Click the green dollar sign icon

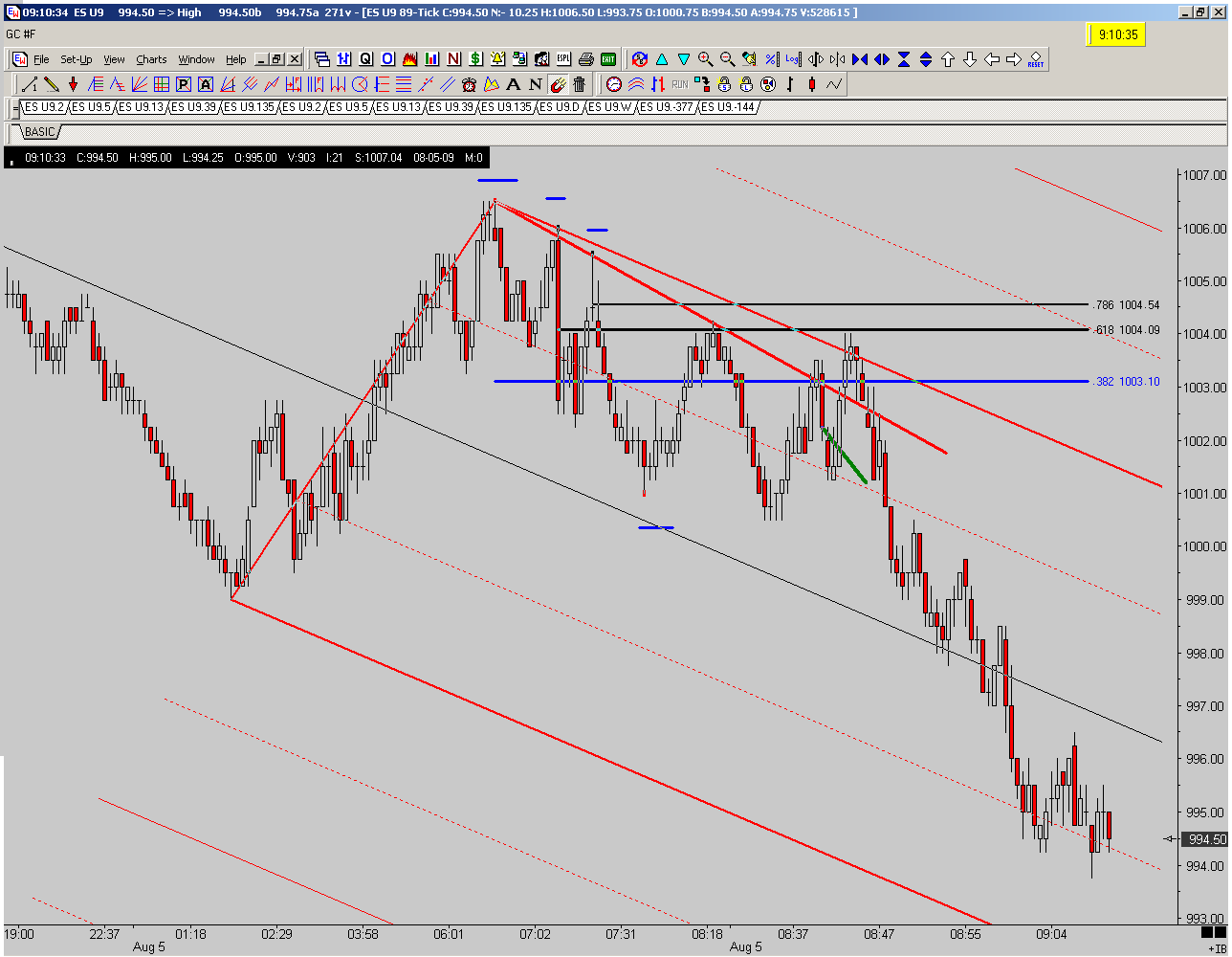[x=475, y=59]
